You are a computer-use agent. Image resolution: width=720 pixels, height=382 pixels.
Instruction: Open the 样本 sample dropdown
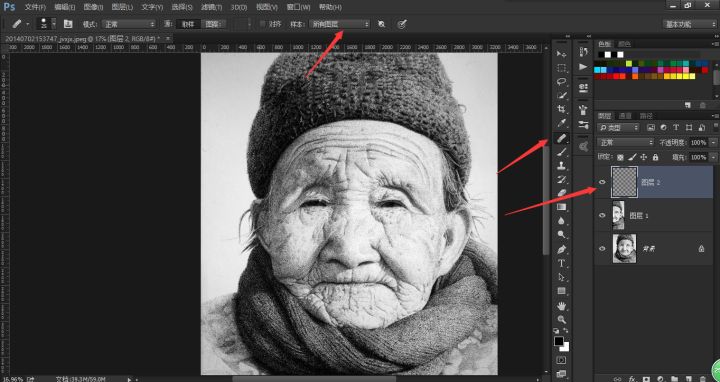[339, 24]
